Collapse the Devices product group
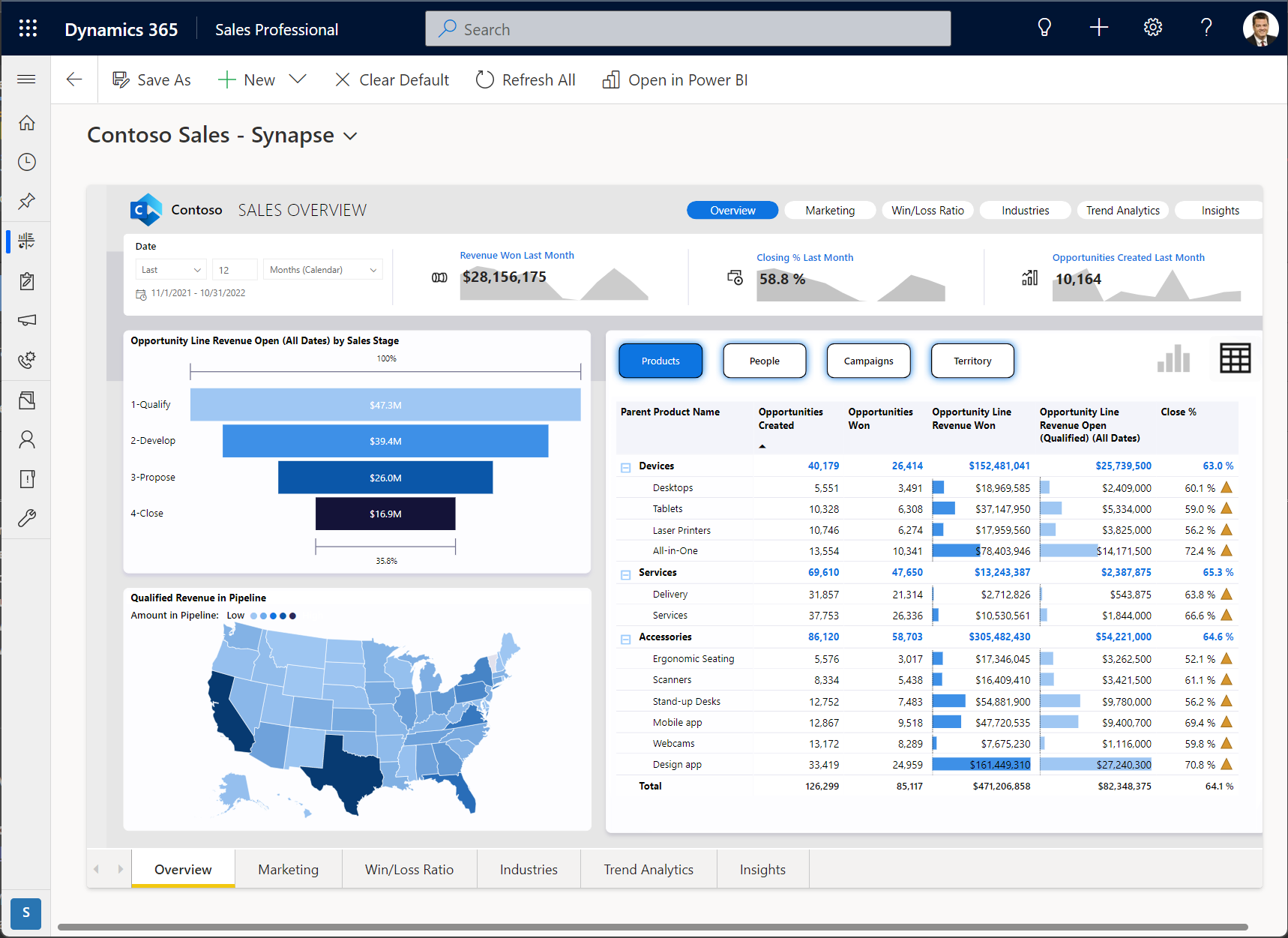1288x938 pixels. pos(625,467)
